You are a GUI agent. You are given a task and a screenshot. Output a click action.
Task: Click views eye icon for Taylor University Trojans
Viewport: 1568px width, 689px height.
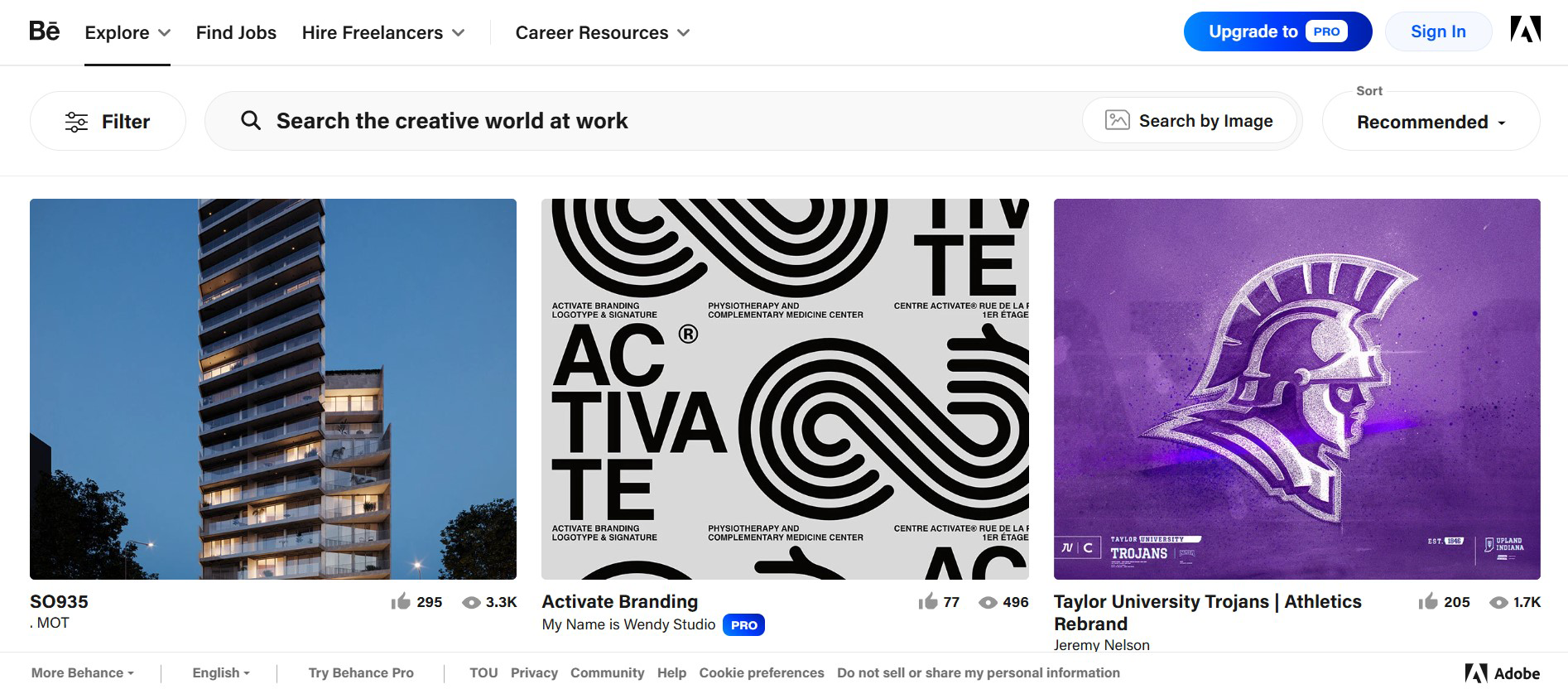pos(1498,602)
